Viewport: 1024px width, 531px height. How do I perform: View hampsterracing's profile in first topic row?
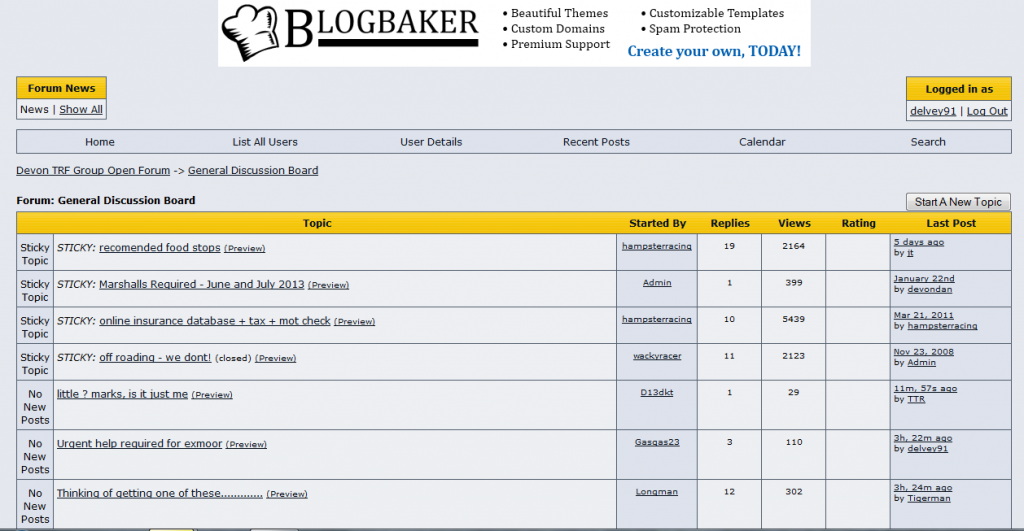656,246
